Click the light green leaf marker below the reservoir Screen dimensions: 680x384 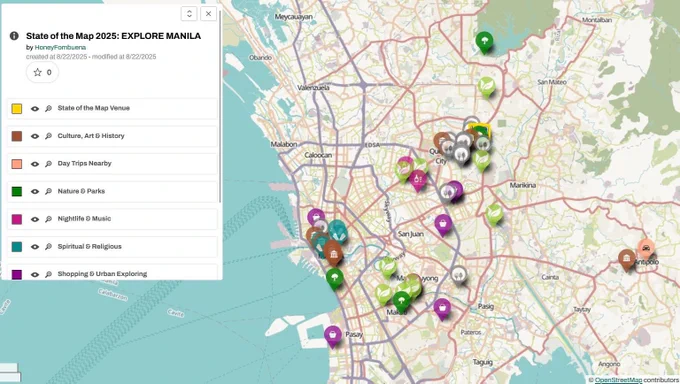click(x=487, y=87)
